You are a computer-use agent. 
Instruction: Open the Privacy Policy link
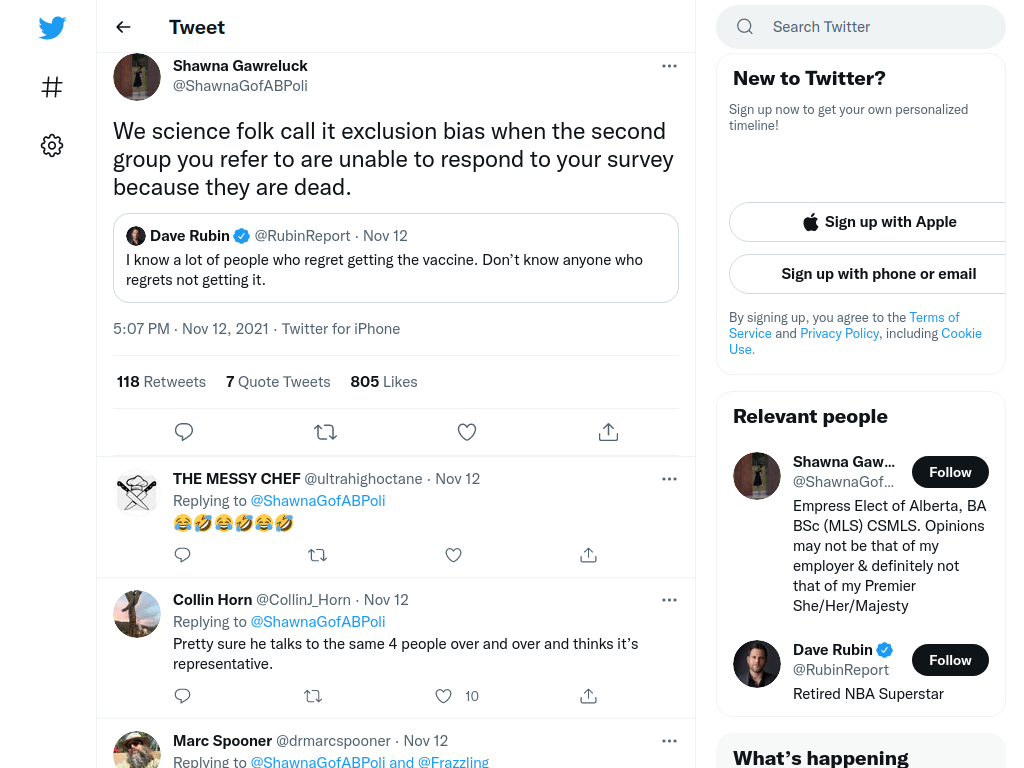point(839,333)
